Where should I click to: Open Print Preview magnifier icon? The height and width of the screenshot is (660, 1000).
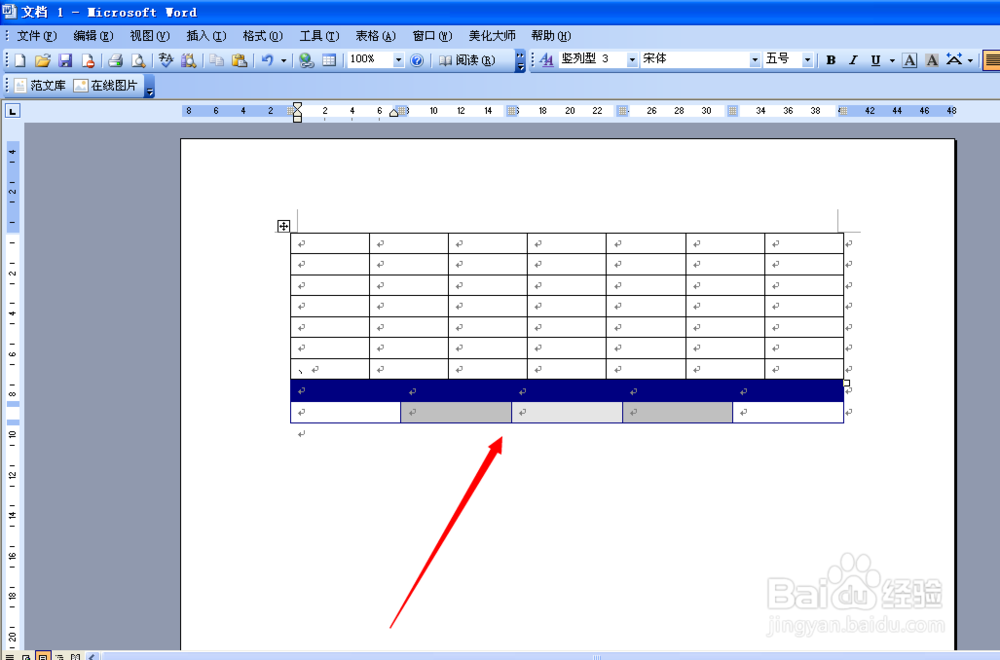coord(138,61)
